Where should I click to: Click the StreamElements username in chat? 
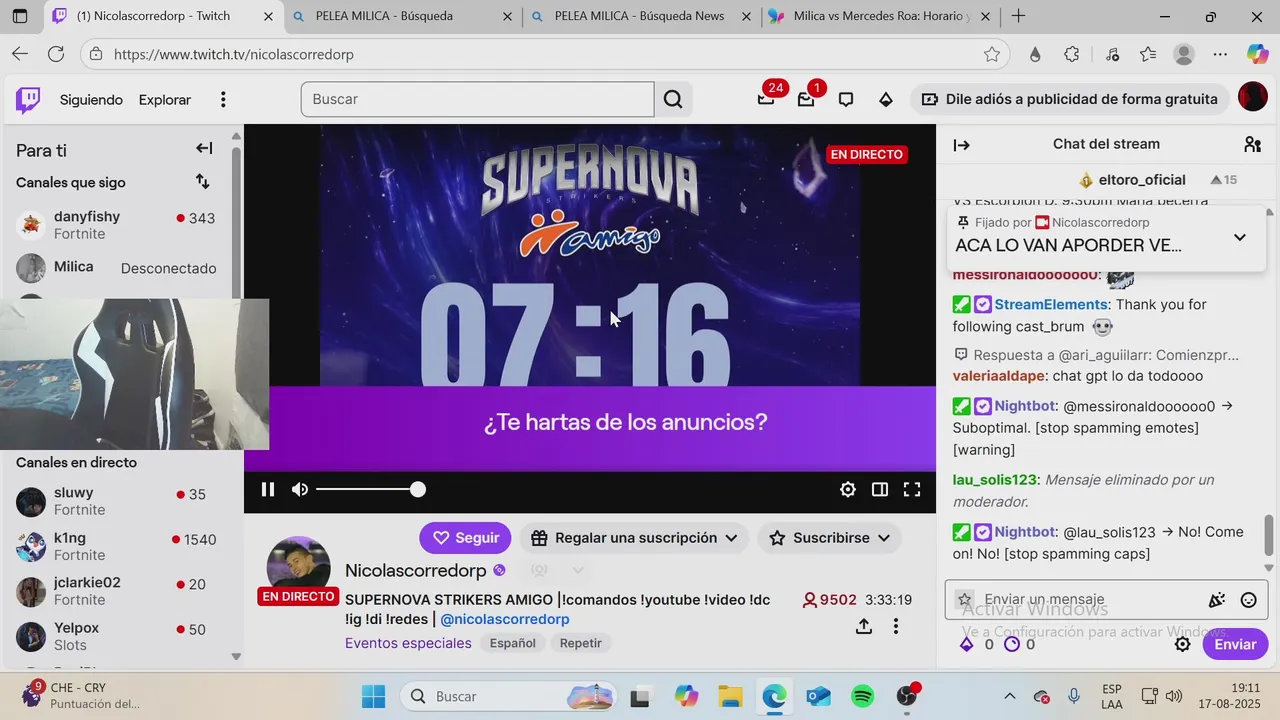(1051, 304)
